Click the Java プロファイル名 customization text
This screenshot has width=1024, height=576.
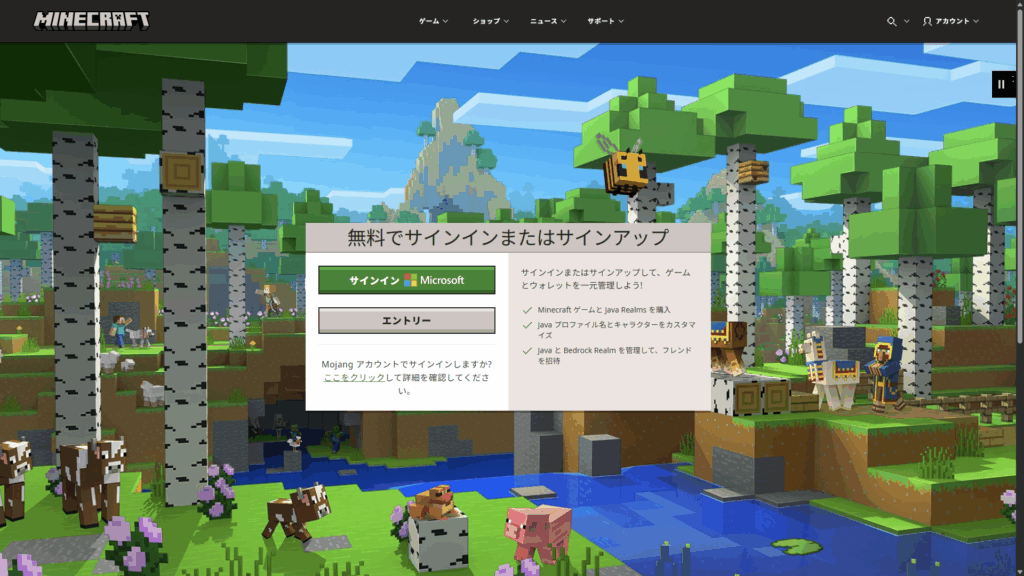coord(616,330)
